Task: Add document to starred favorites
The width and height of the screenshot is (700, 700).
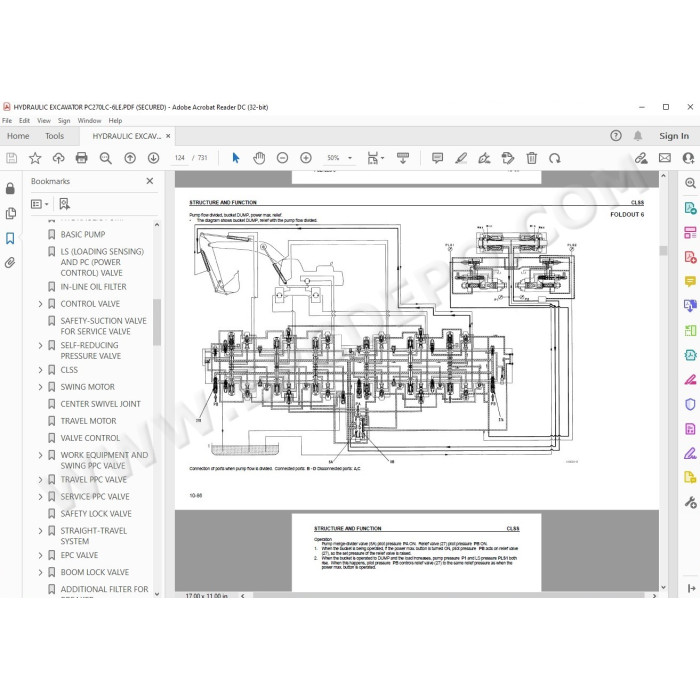Action: [x=35, y=158]
